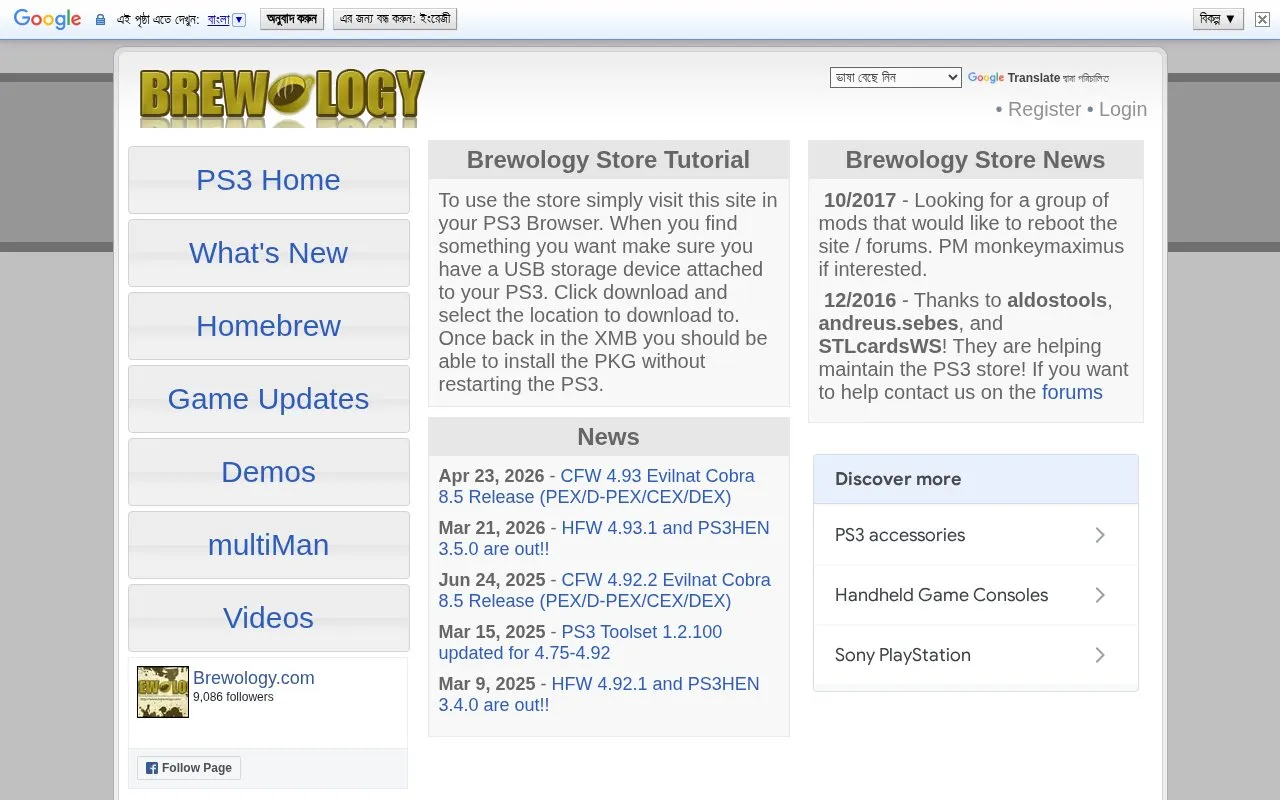Open the PS3 Home menu item

point(268,180)
